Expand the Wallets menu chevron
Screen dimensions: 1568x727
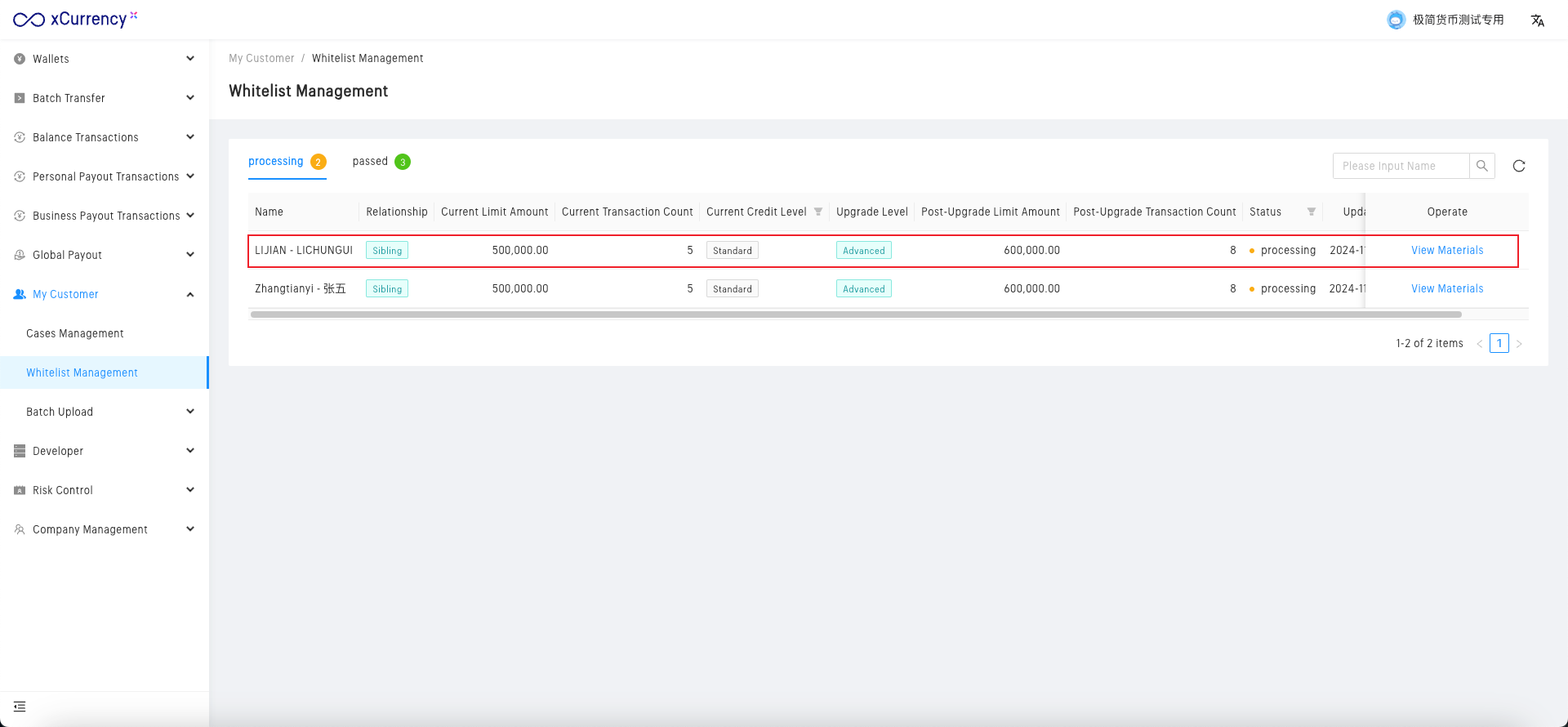pos(190,59)
